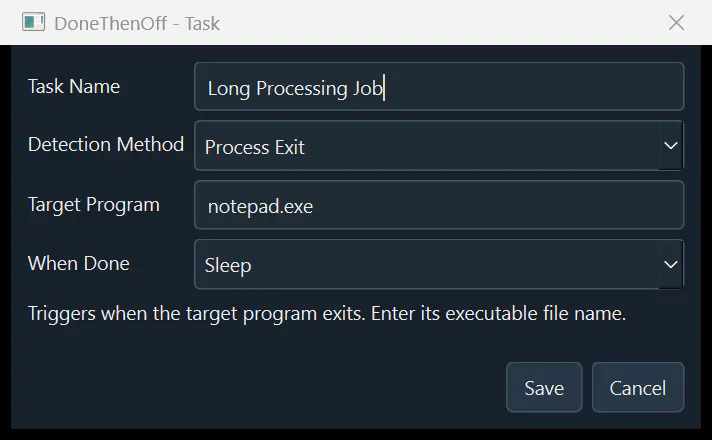The image size is (712, 440).
Task: Close the DoneThenOff Task dialog
Action: [676, 22]
